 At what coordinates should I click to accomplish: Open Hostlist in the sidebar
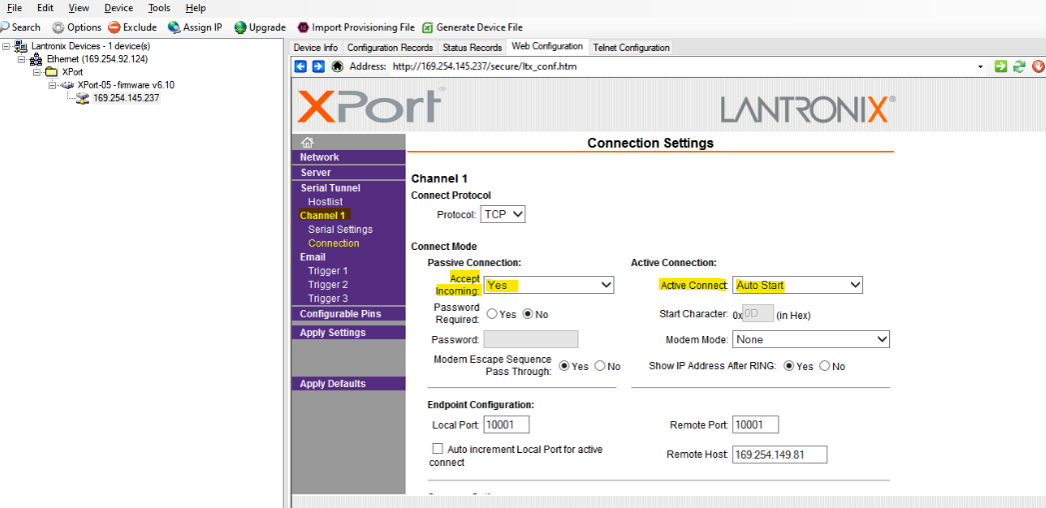tap(326, 201)
